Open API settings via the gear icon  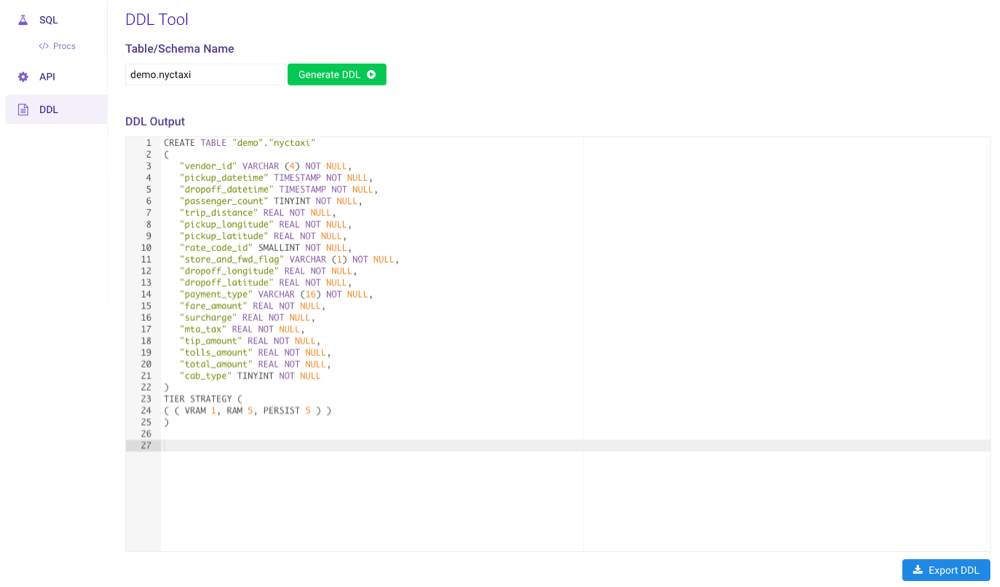tap(21, 76)
